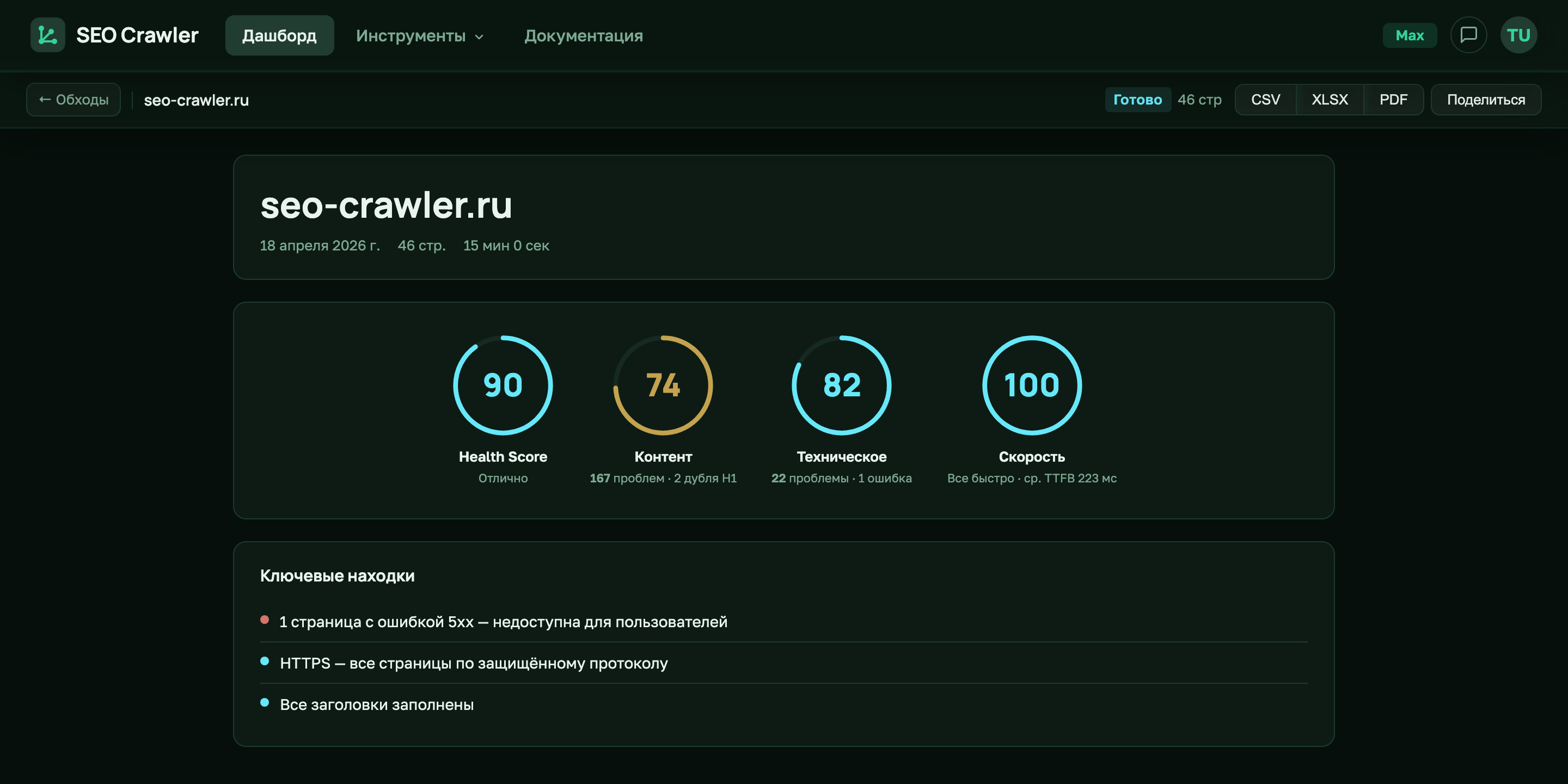Click the '46 стр' count beside Готово
Screen dimensions: 1568x784
pos(1199,100)
